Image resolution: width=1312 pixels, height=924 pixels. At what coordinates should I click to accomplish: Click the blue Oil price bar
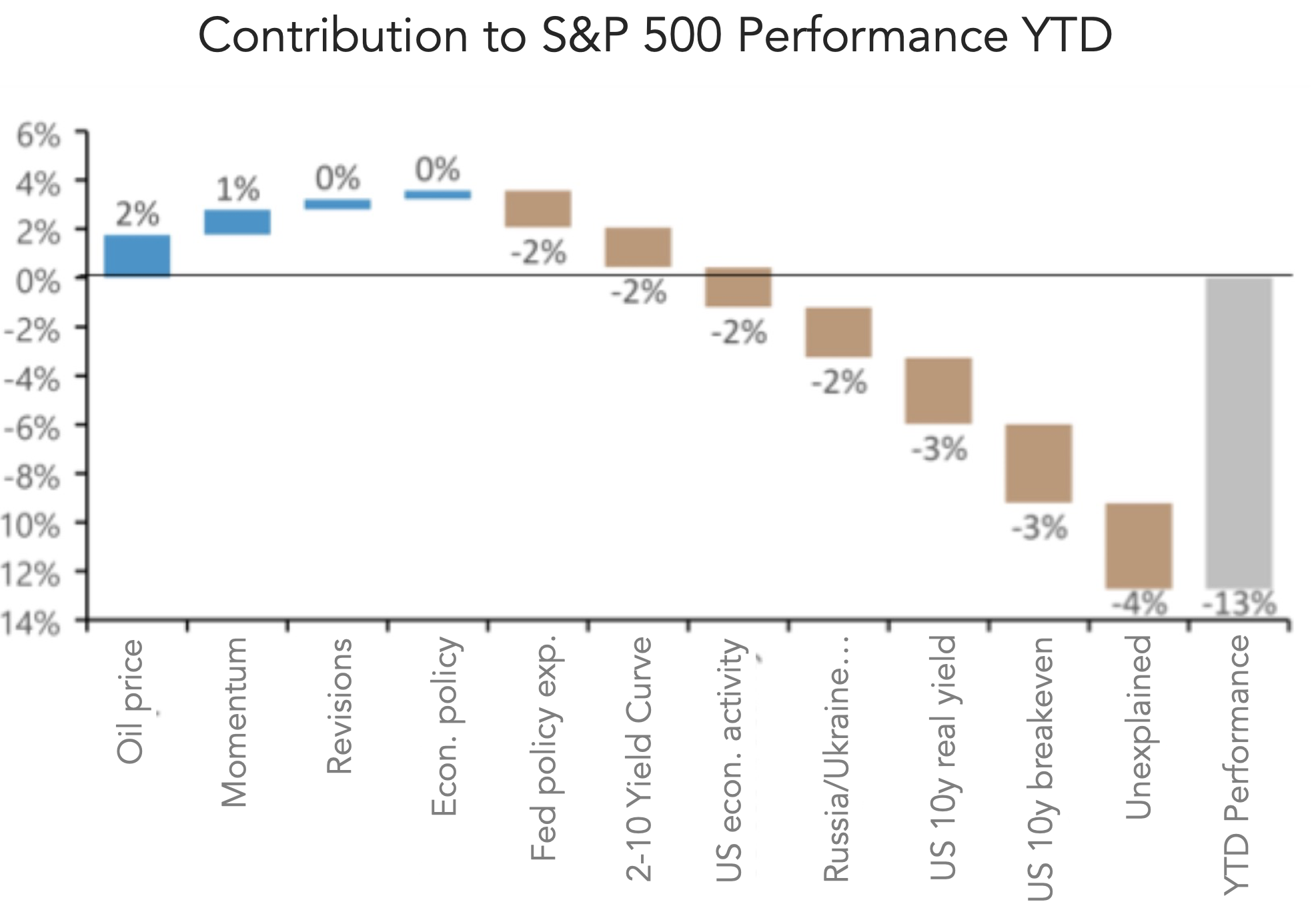tap(137, 256)
